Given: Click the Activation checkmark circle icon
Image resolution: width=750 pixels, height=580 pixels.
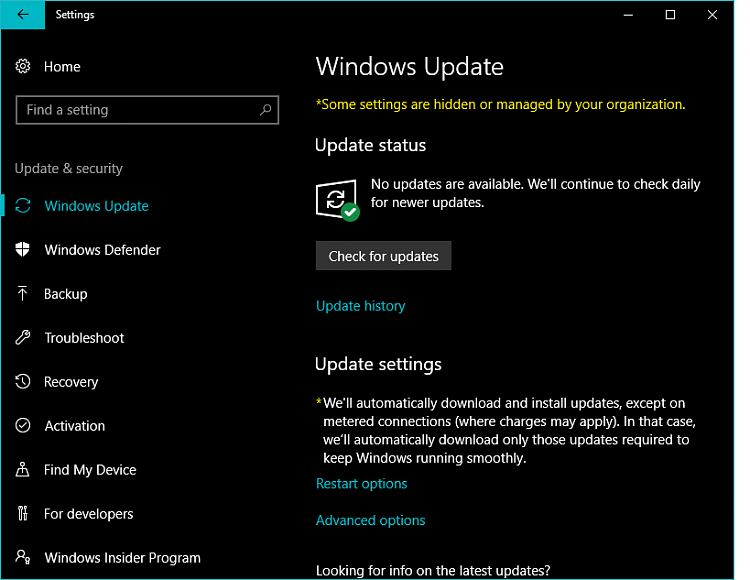Looking at the screenshot, I should point(22,426).
